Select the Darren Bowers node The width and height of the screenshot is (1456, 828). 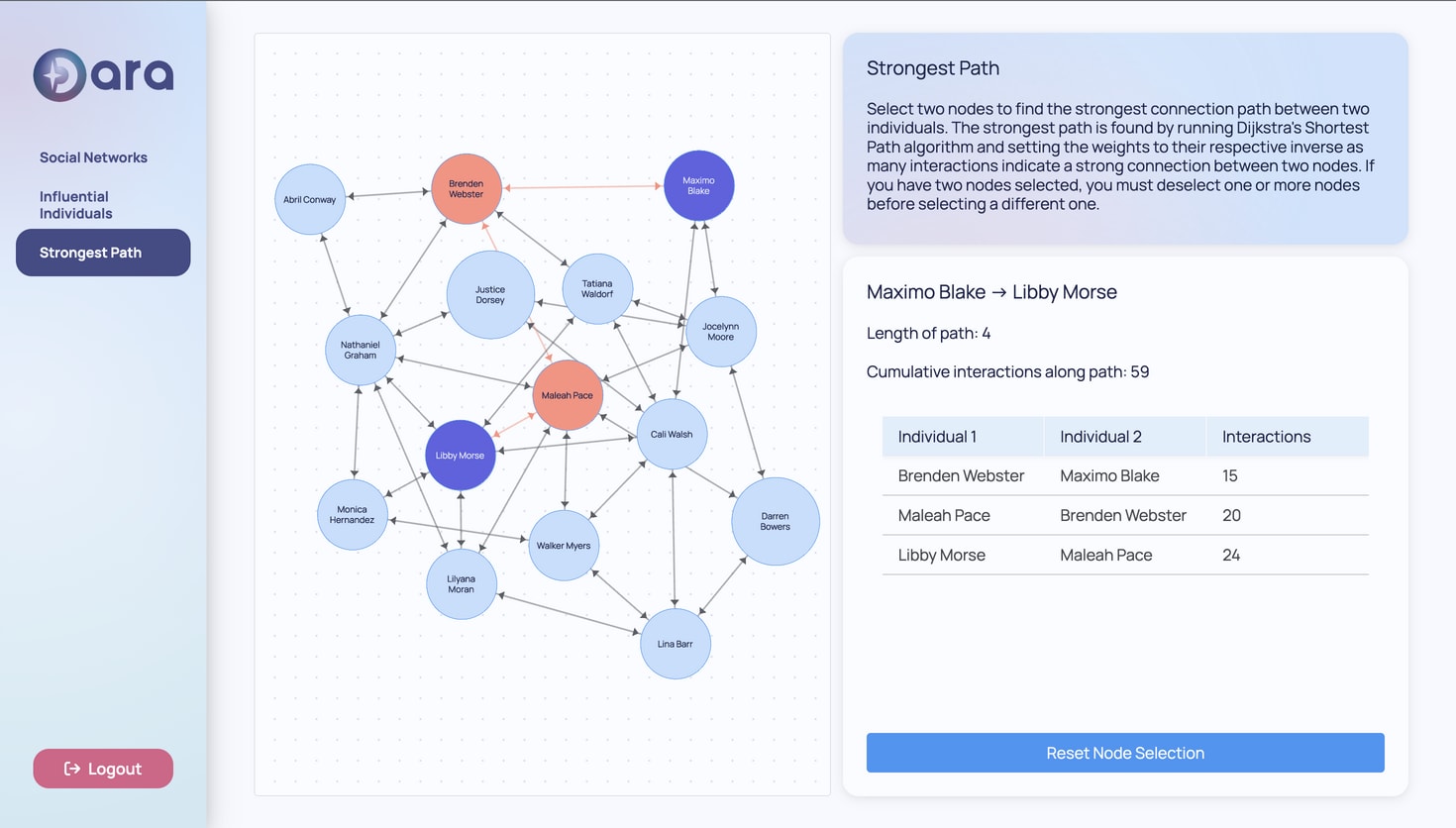[x=775, y=521]
